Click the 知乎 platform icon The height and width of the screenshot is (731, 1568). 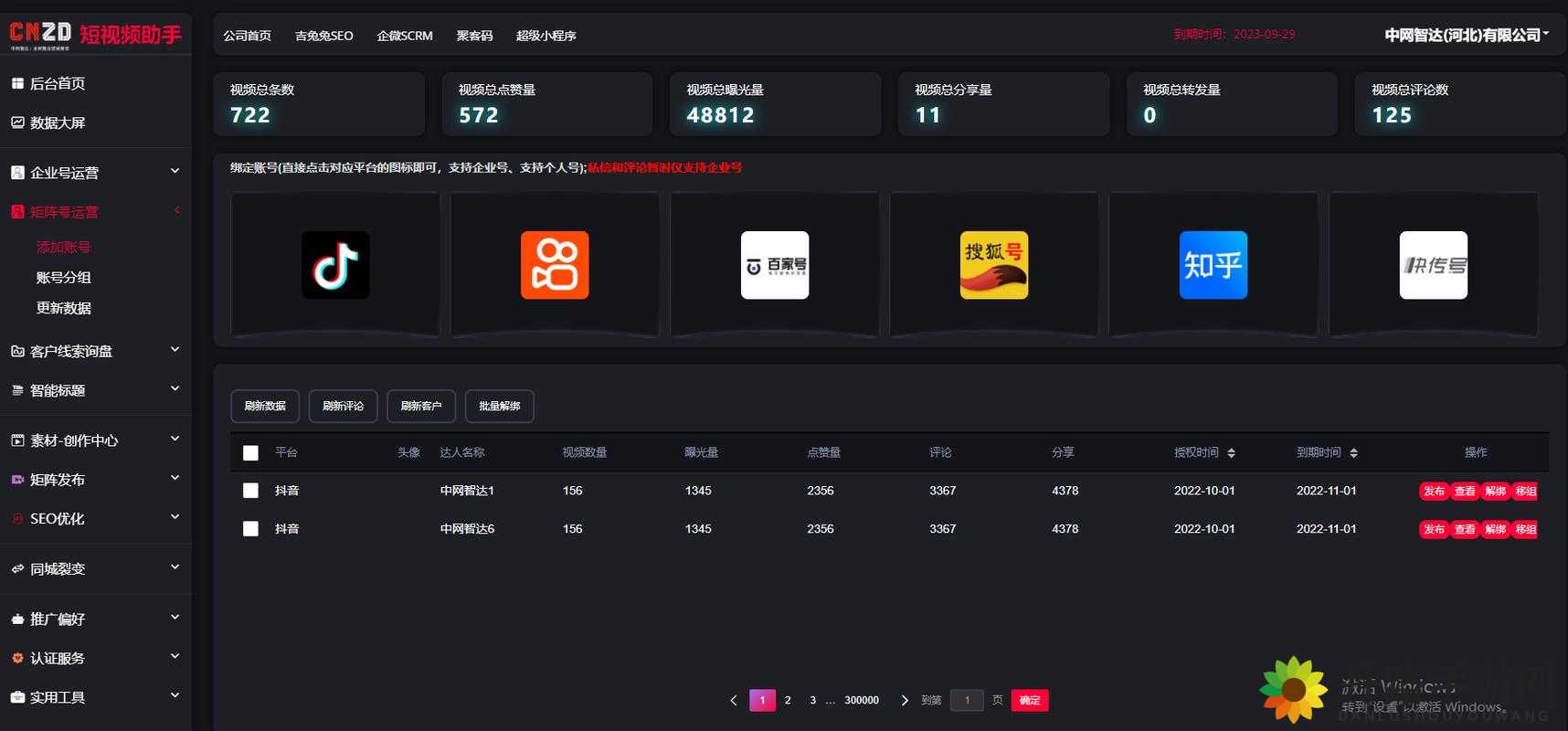(x=1213, y=265)
